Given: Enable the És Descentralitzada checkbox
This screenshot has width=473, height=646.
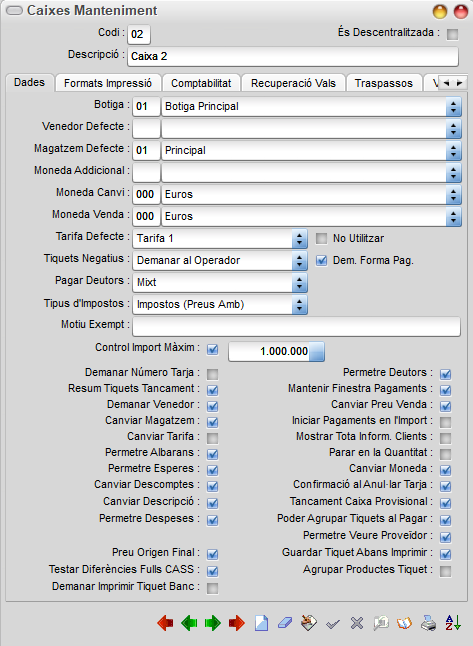Looking at the screenshot, I should (452, 34).
